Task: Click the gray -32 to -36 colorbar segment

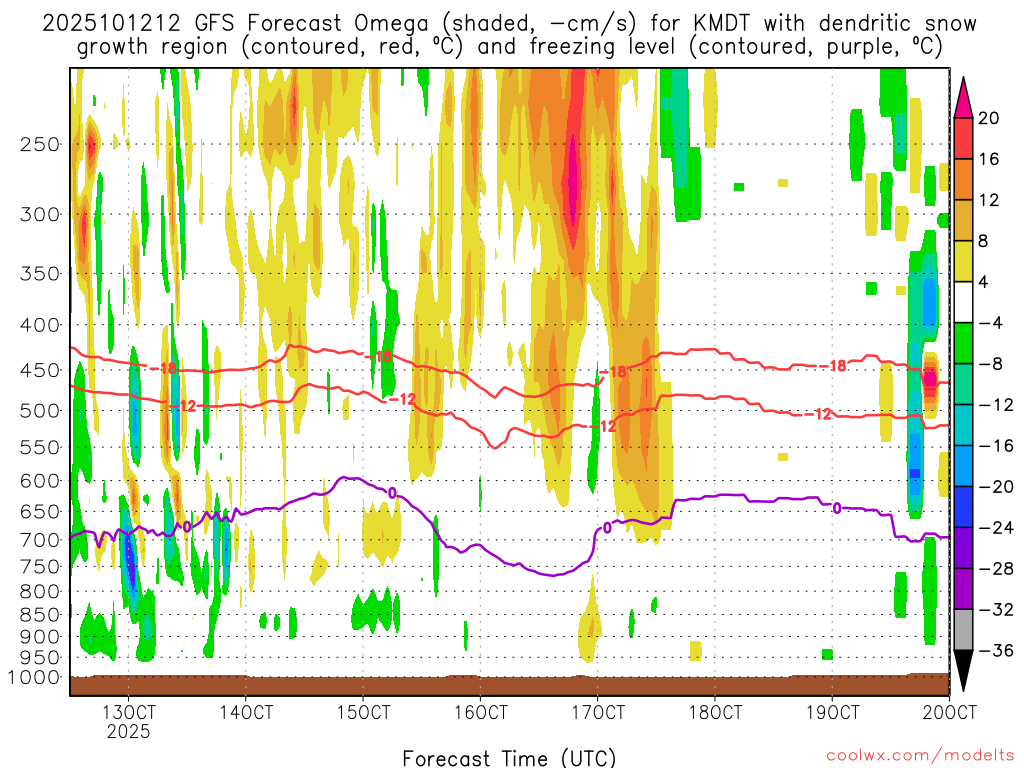Action: point(963,630)
